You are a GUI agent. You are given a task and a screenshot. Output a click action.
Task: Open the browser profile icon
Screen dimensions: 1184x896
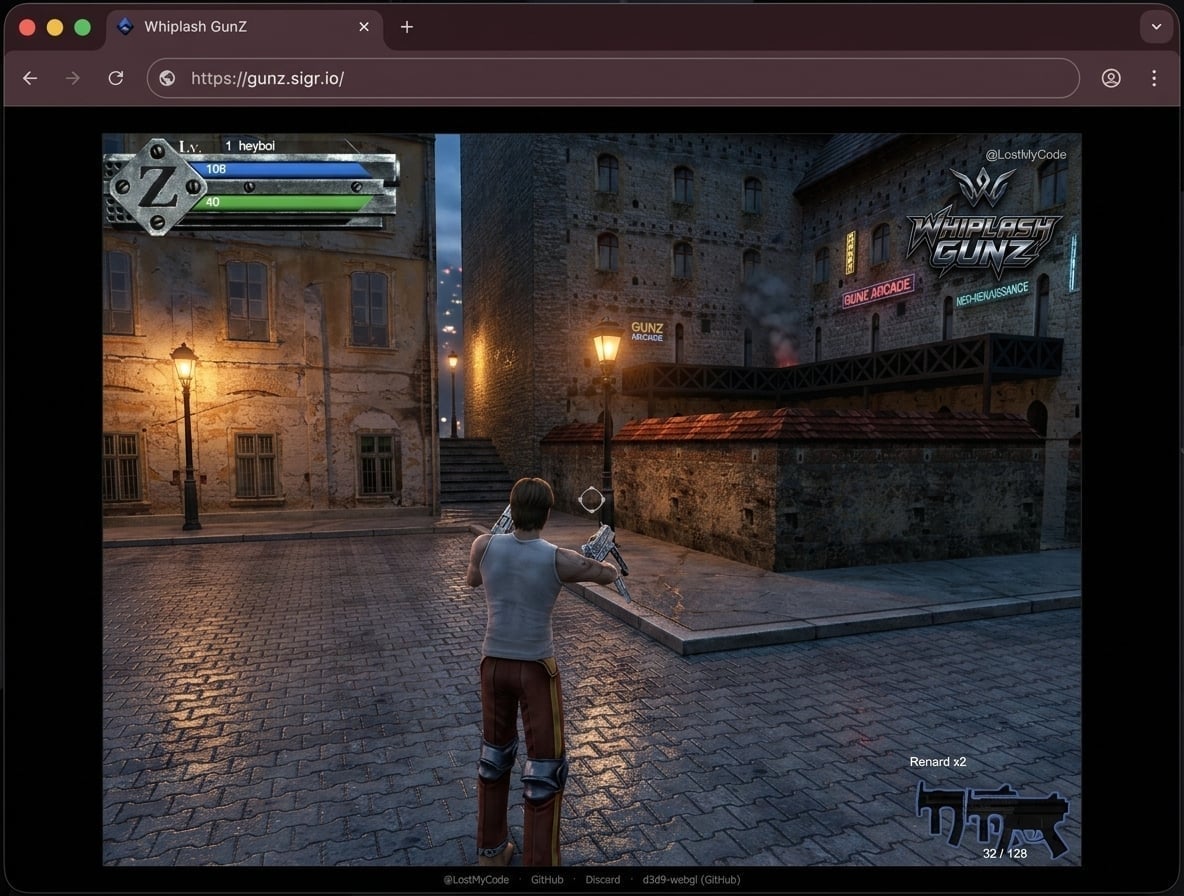point(1111,78)
